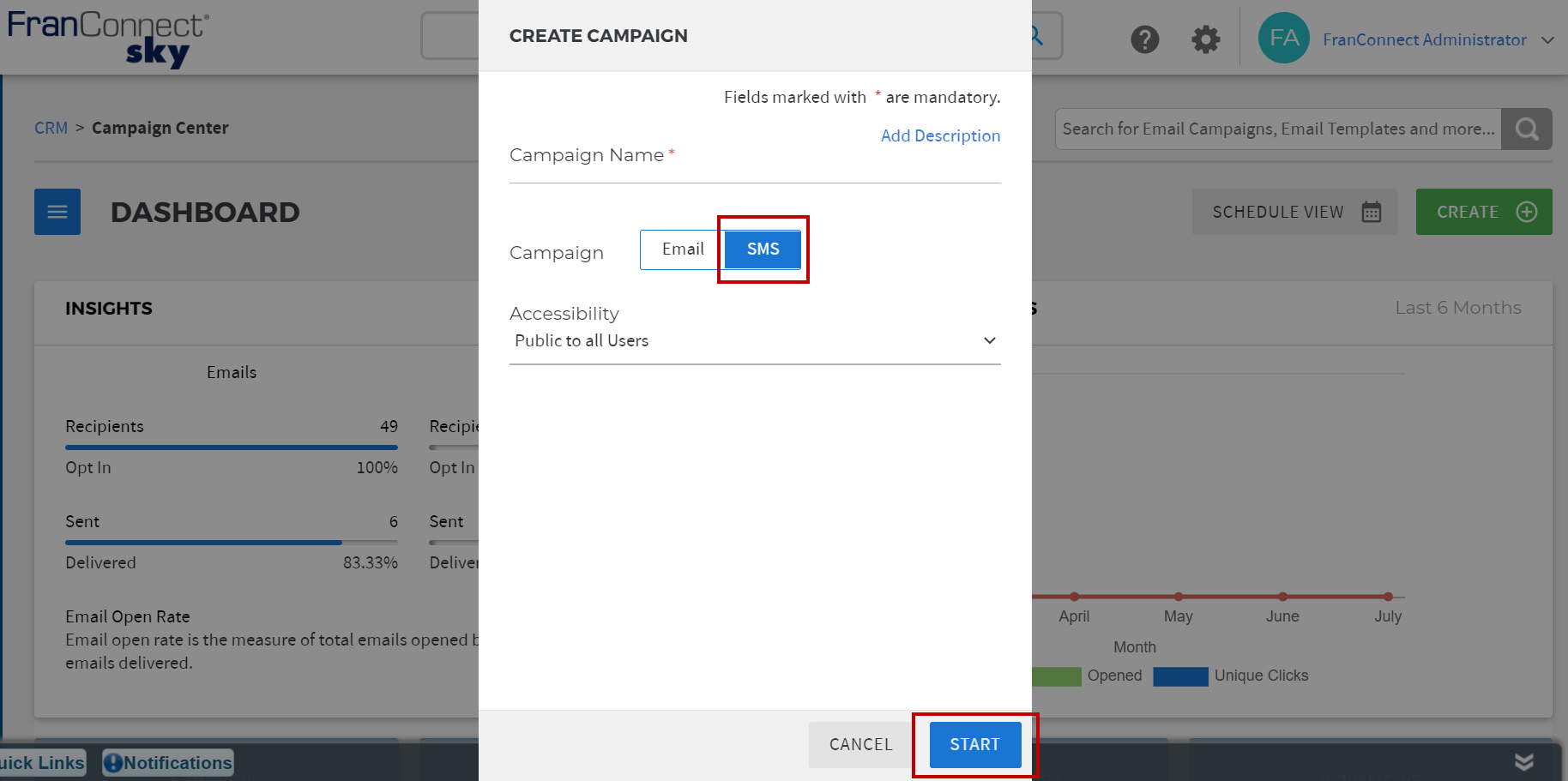
Task: Open the SCHEDULE VIEW button
Action: [x=1294, y=212]
